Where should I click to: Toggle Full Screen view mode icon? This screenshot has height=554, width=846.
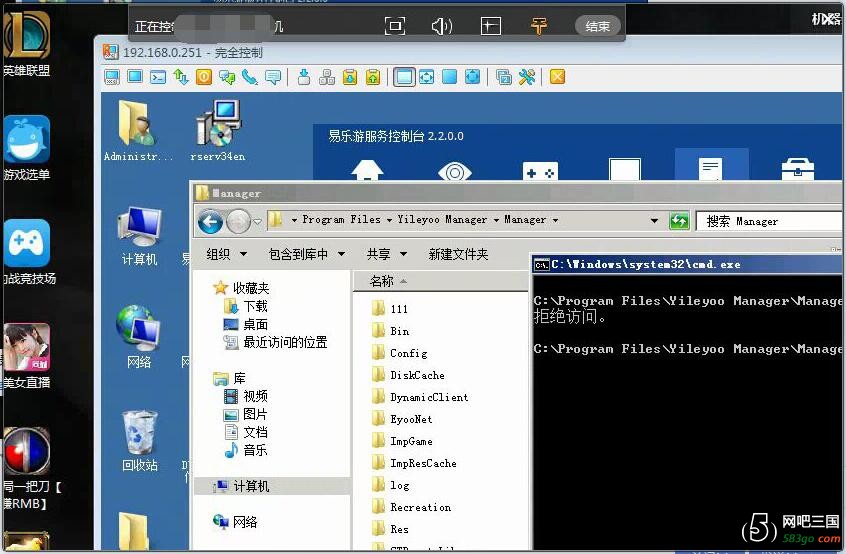pos(449,77)
